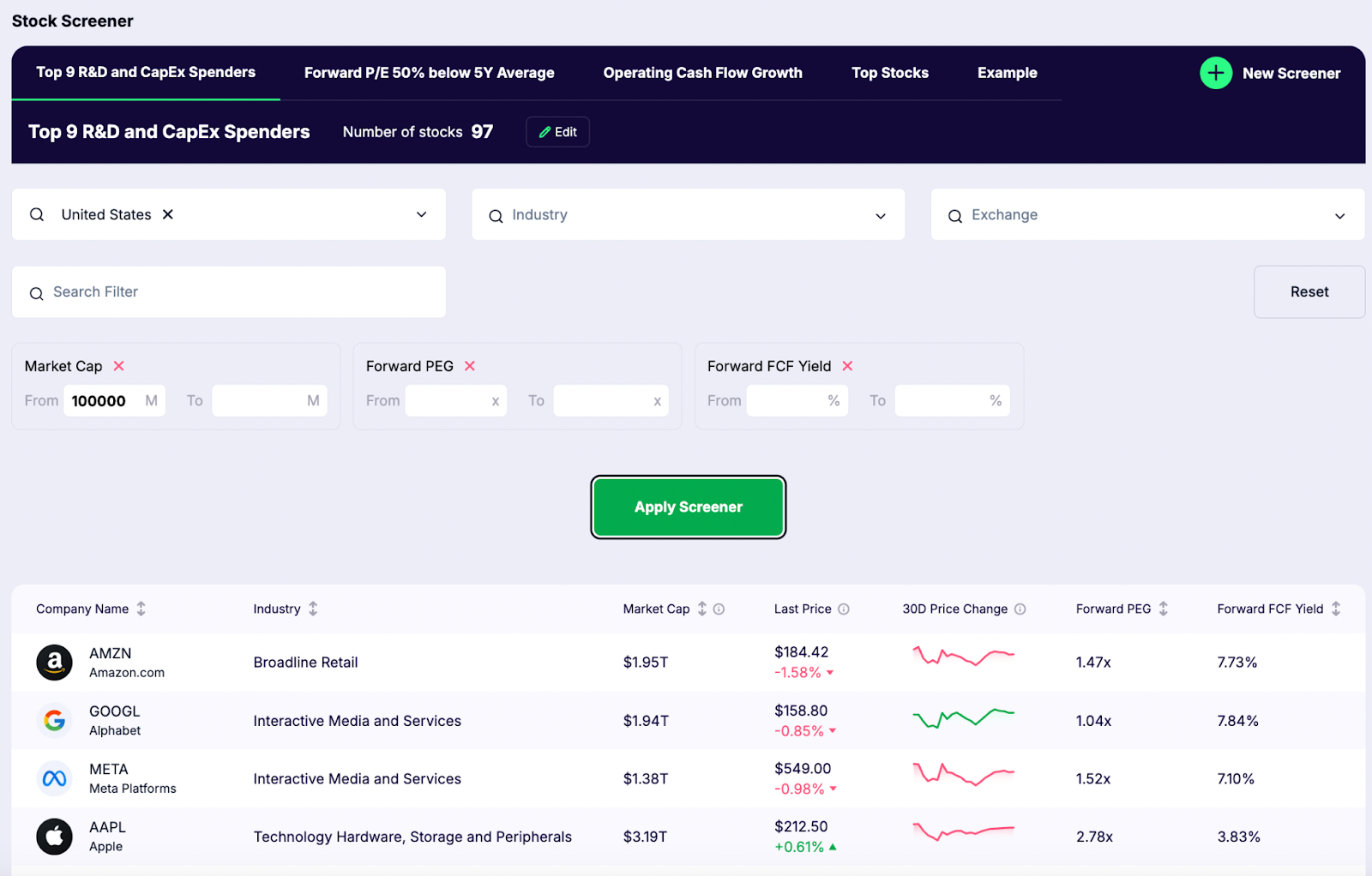Viewport: 1372px width, 876px height.
Task: Click the Apply Screener button
Action: 689,507
